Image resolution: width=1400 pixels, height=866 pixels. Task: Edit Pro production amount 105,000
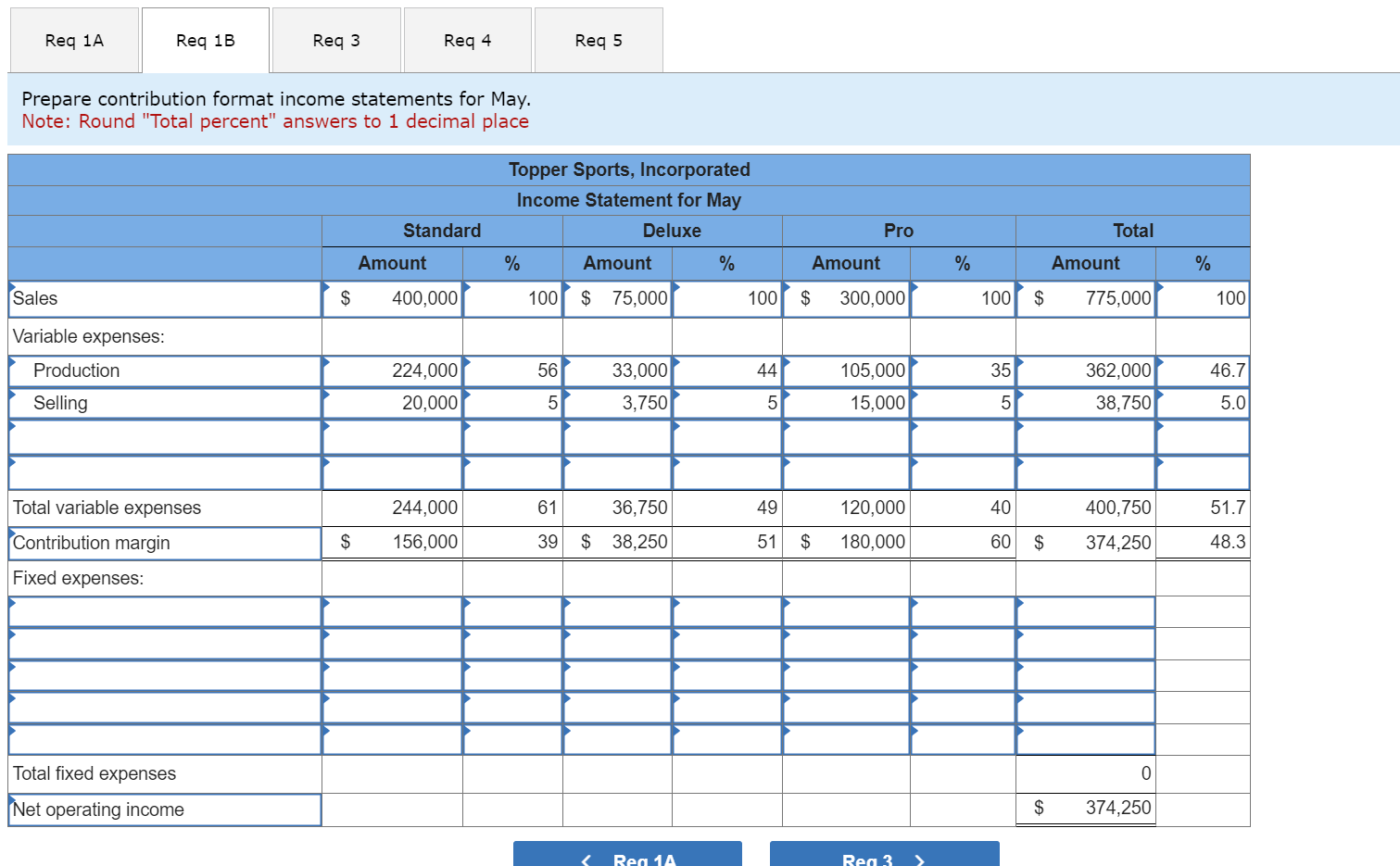(846, 371)
